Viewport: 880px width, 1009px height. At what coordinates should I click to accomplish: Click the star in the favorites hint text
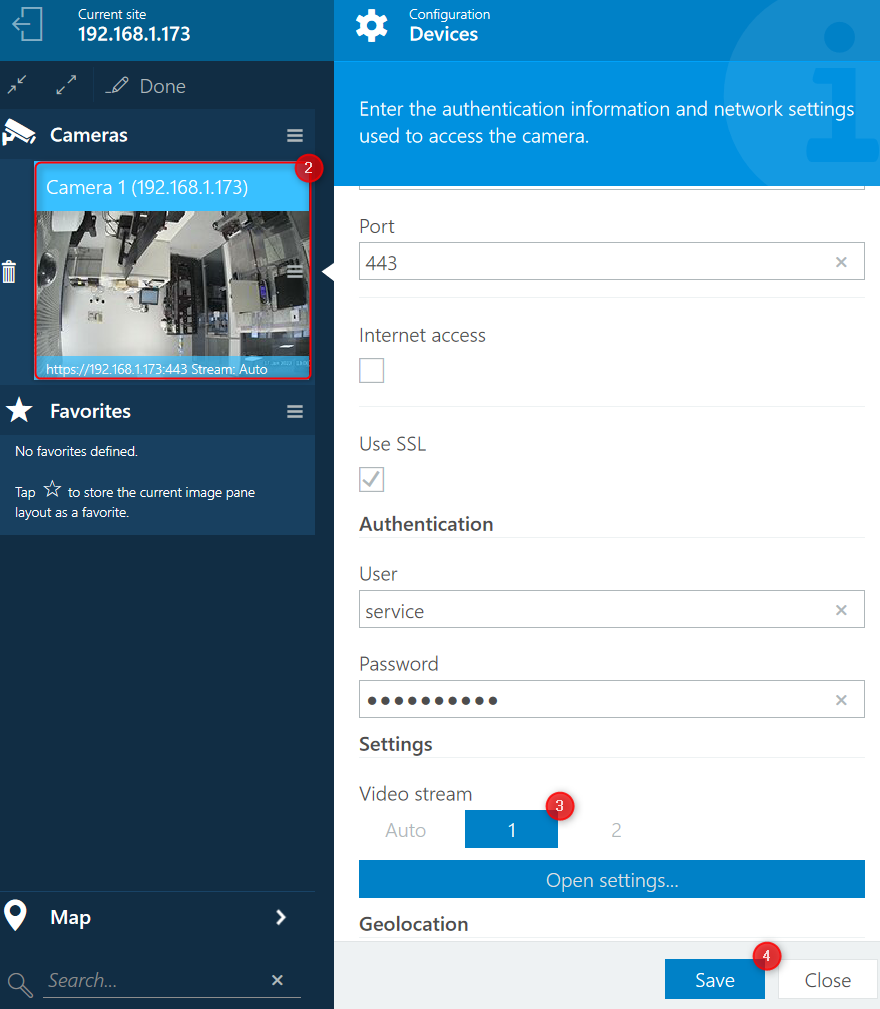point(52,490)
